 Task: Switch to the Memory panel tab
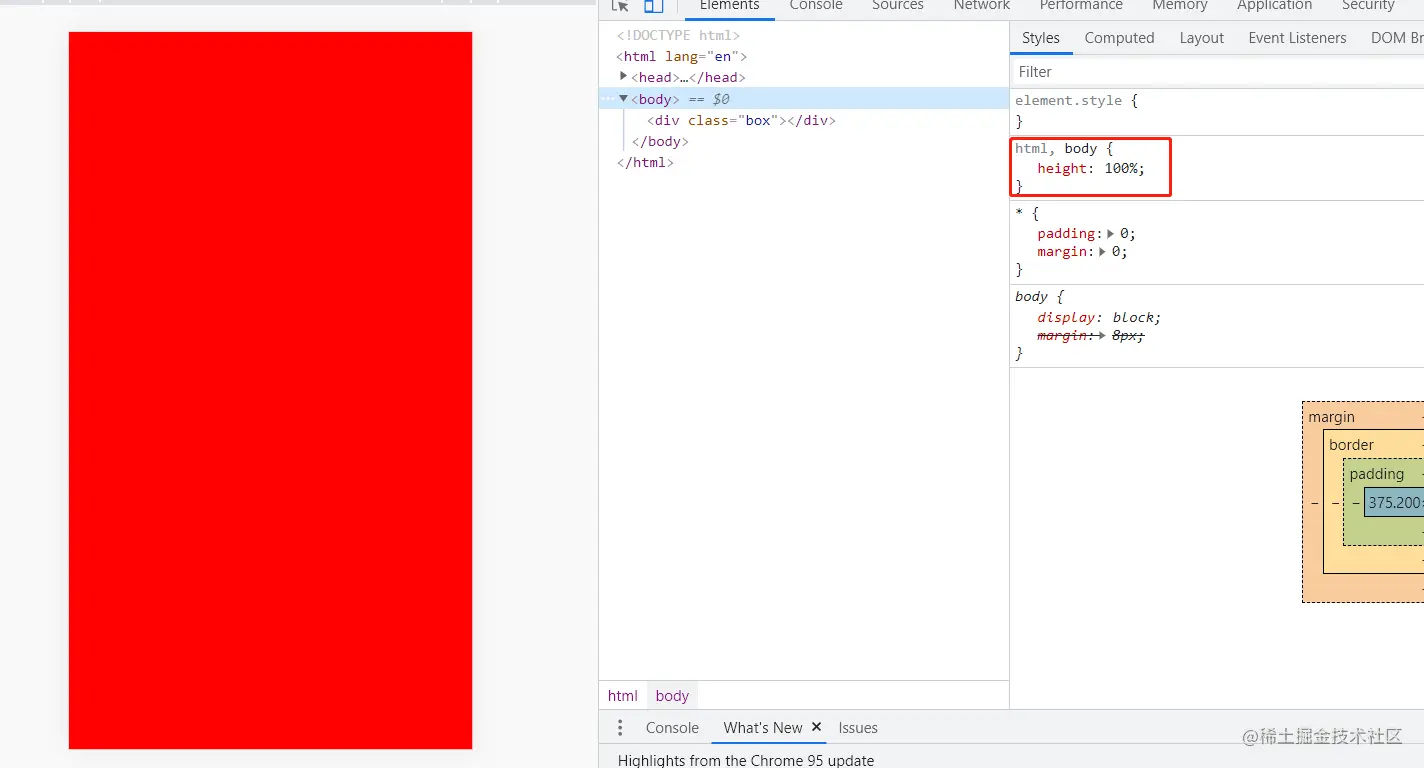tap(1180, 6)
